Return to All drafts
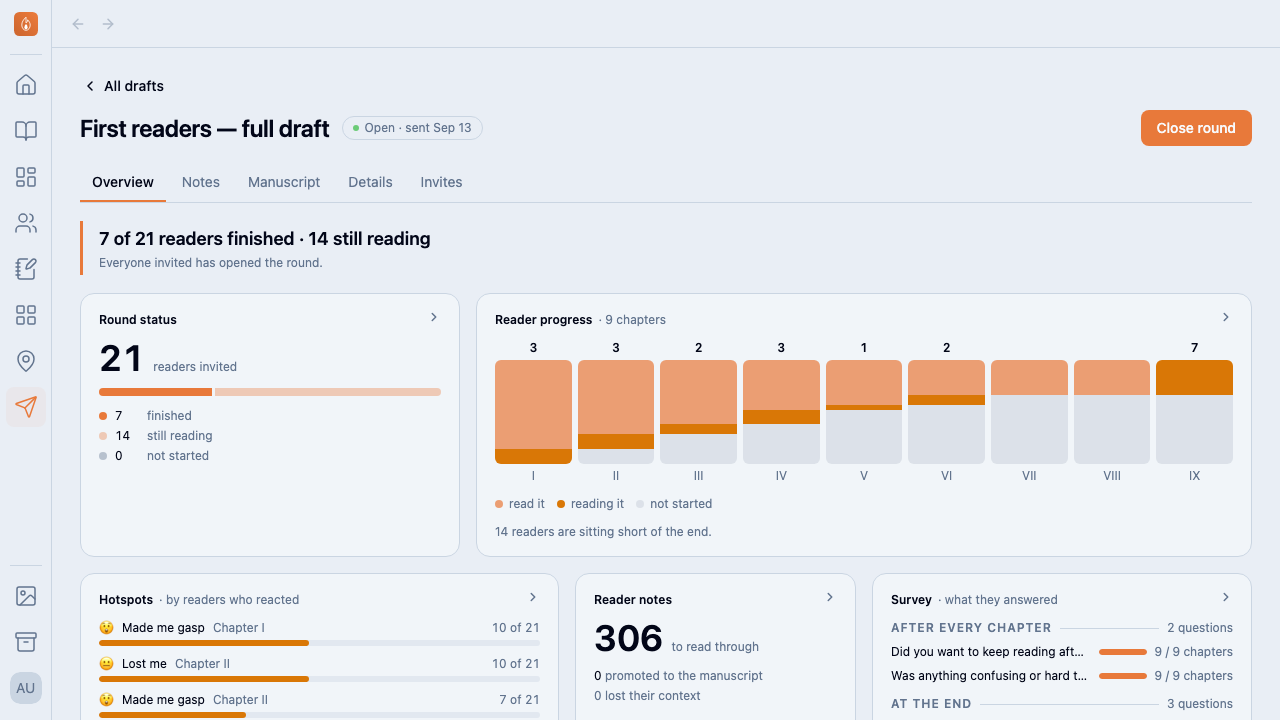The image size is (1280, 720). coord(124,86)
